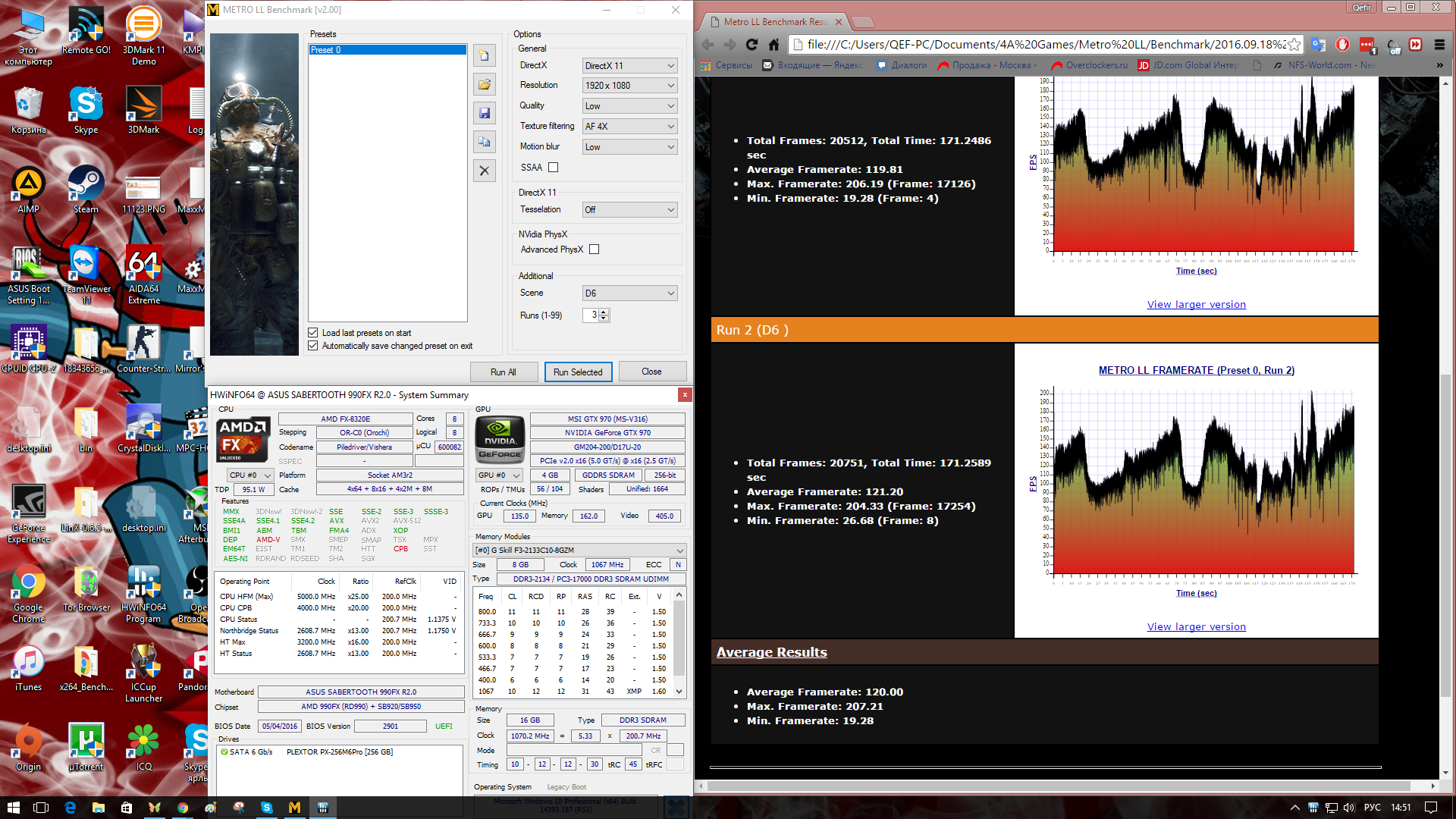Click Run 2 View larger version link
Image resolution: width=1456 pixels, height=819 pixels.
click(1196, 627)
